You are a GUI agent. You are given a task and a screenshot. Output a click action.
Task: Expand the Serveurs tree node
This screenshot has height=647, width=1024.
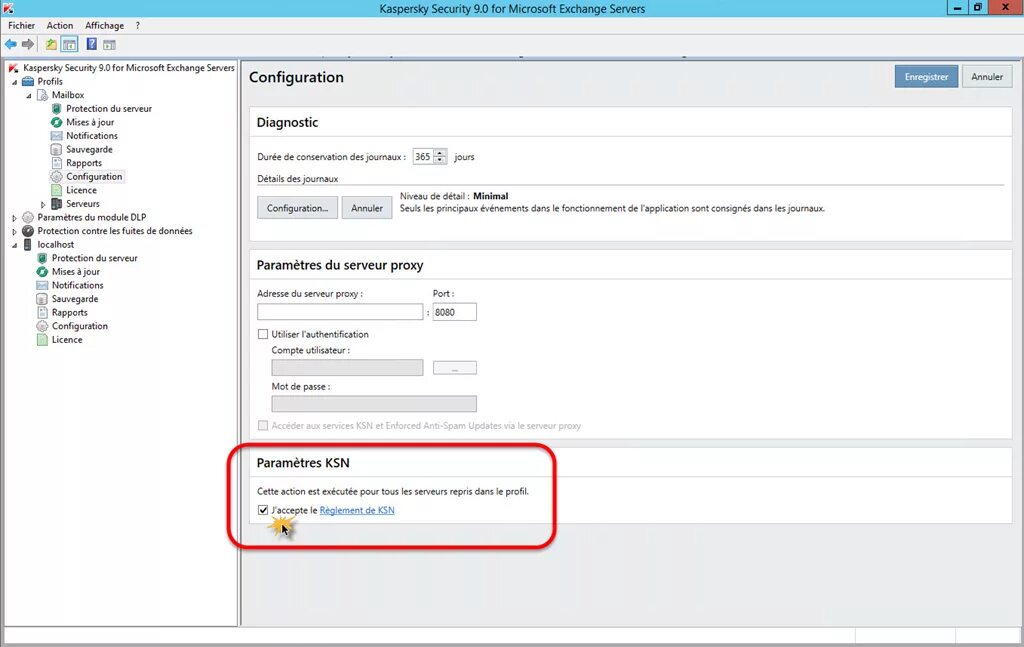pyautogui.click(x=43, y=204)
